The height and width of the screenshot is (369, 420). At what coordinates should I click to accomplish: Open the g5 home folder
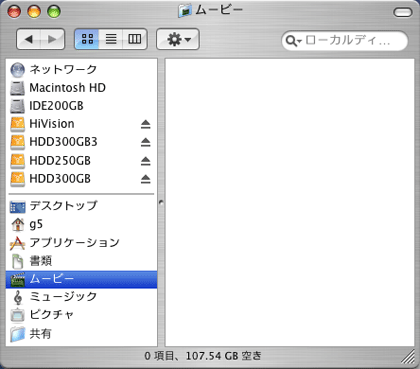tap(81, 224)
